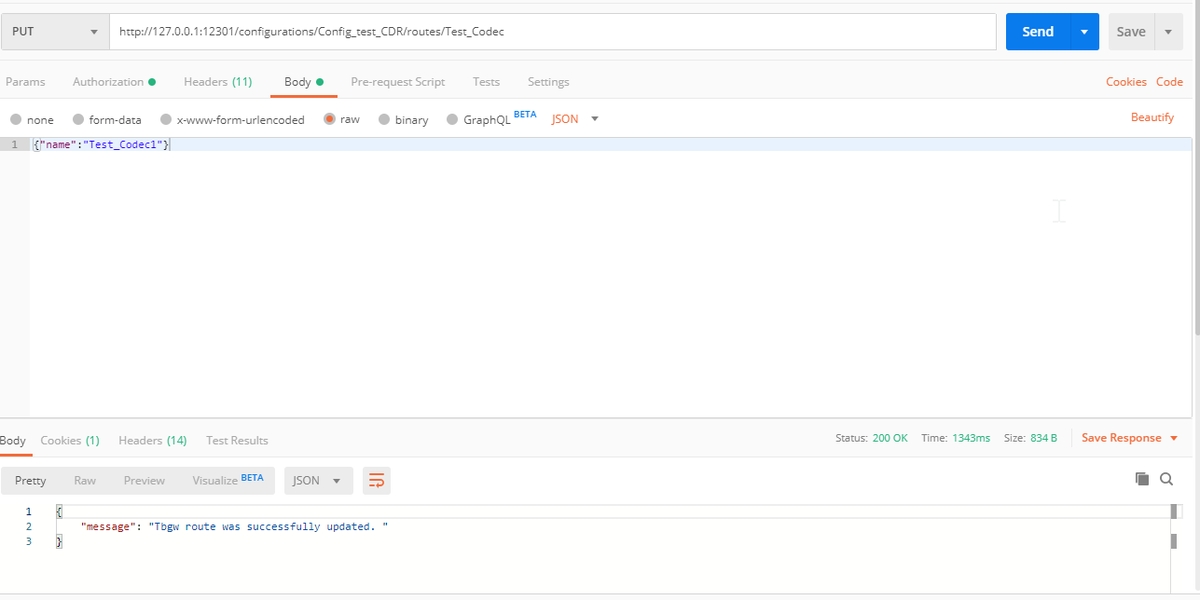Viewport: 1200px width, 600px height.
Task: Open the PUT method dropdown
Action: pyautogui.click(x=53, y=32)
